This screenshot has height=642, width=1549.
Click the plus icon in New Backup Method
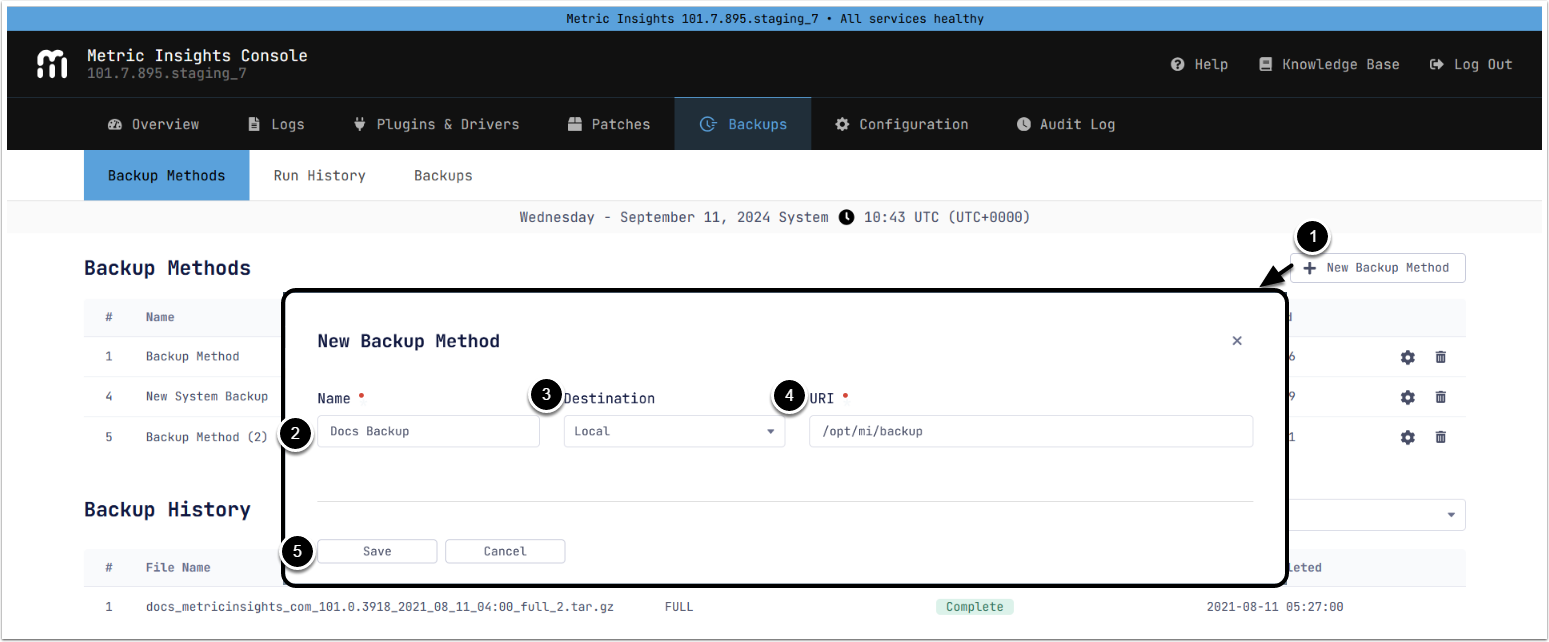point(1309,268)
